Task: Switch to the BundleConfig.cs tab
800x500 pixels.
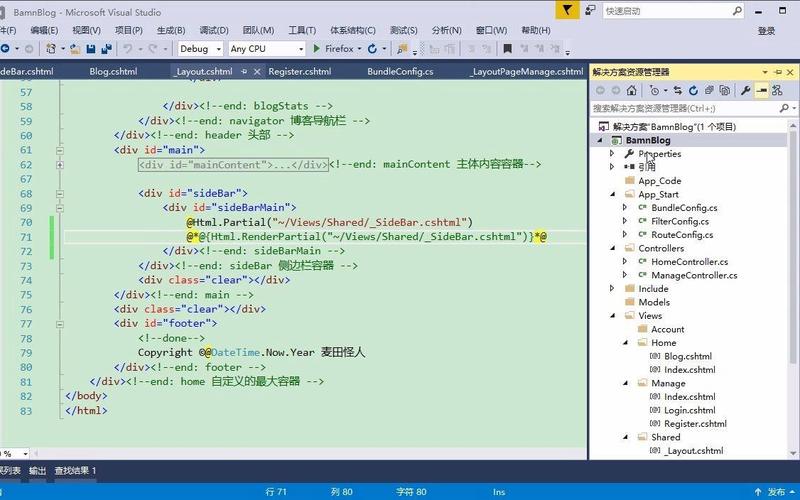Action: coord(400,71)
